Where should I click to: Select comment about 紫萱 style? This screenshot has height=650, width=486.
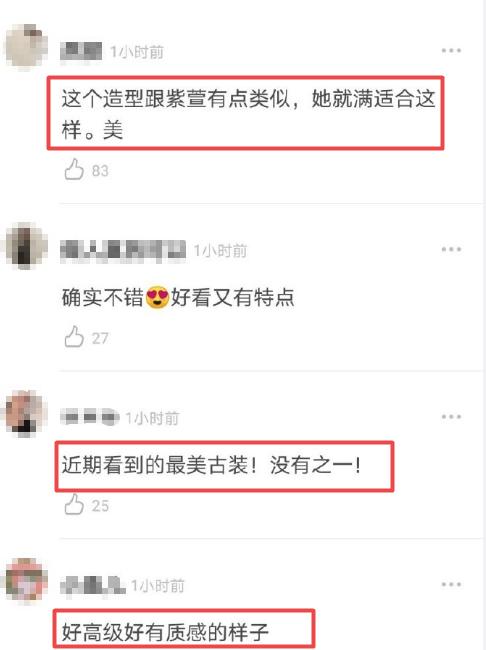point(248,114)
